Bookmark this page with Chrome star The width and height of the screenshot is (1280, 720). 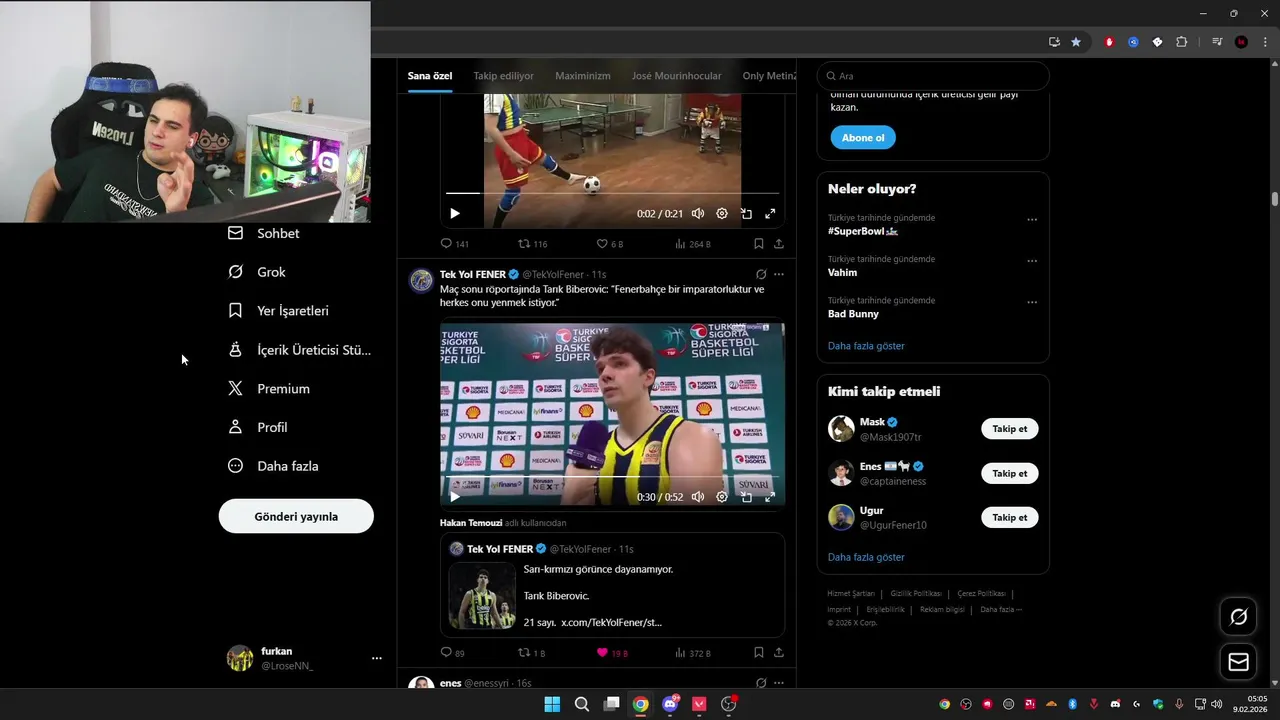click(x=1076, y=42)
